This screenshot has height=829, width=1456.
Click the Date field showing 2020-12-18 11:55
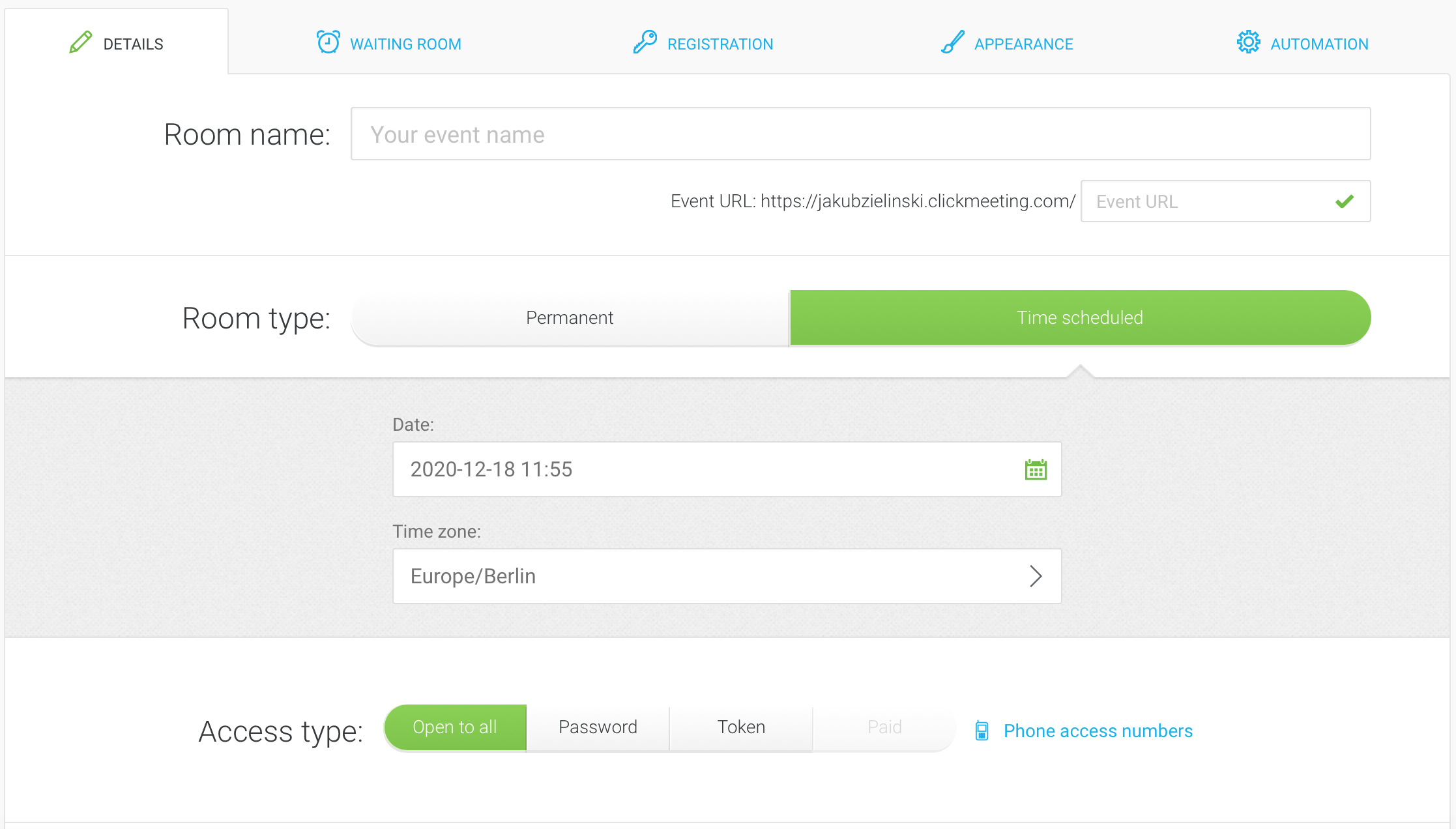(x=727, y=469)
